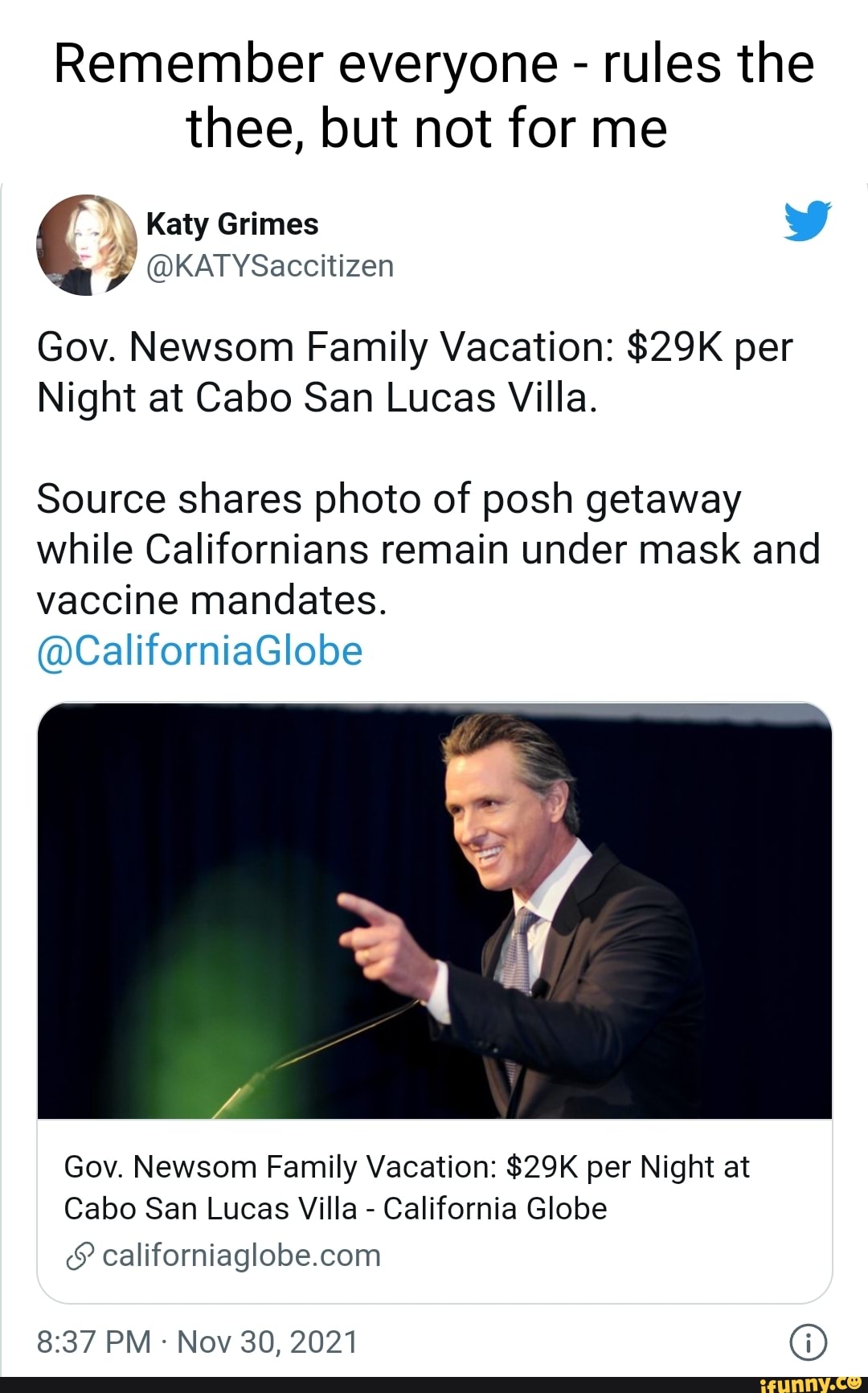Screen dimensions: 868x1393
Task: Open the @CaliforniaGlobe mention
Action: point(195,653)
